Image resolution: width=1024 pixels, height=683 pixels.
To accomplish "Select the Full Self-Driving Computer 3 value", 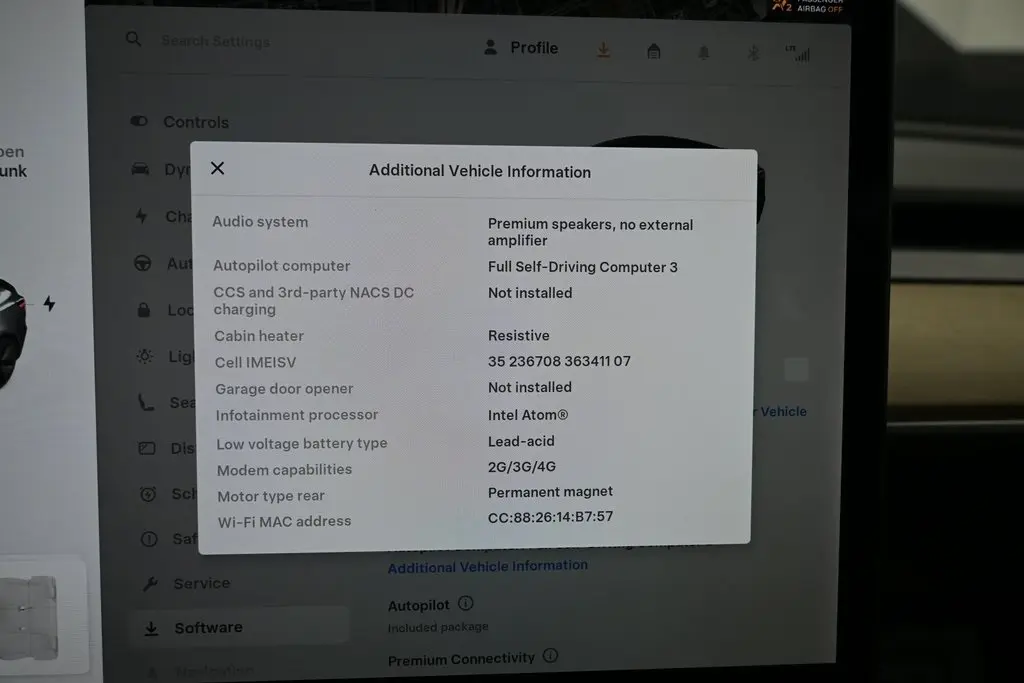I will click(583, 267).
